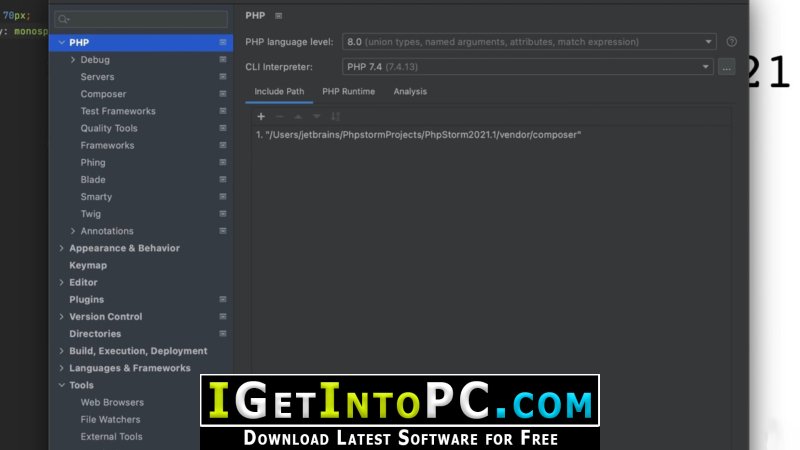Click the project icon on Phing row
The height and width of the screenshot is (450, 800).
click(x=223, y=162)
